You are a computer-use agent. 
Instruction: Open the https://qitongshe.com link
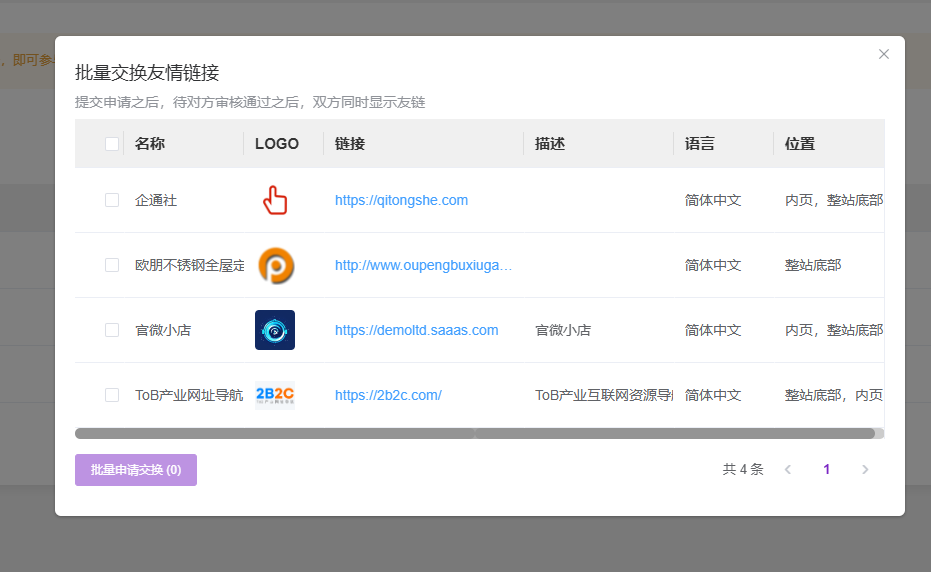401,200
